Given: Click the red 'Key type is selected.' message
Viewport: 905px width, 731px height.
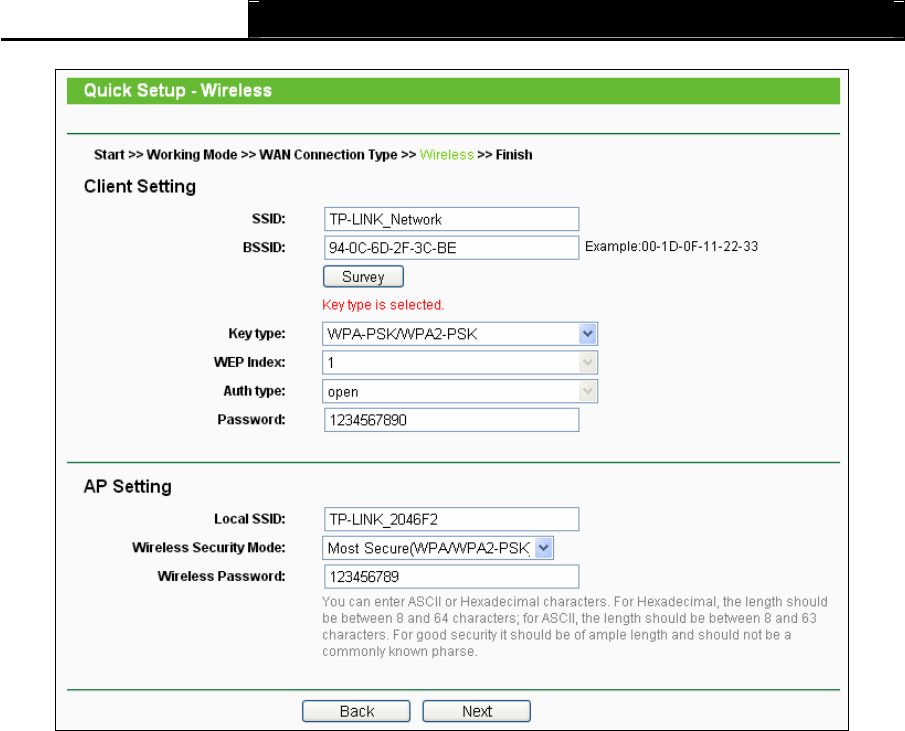Looking at the screenshot, I should pos(383,305).
